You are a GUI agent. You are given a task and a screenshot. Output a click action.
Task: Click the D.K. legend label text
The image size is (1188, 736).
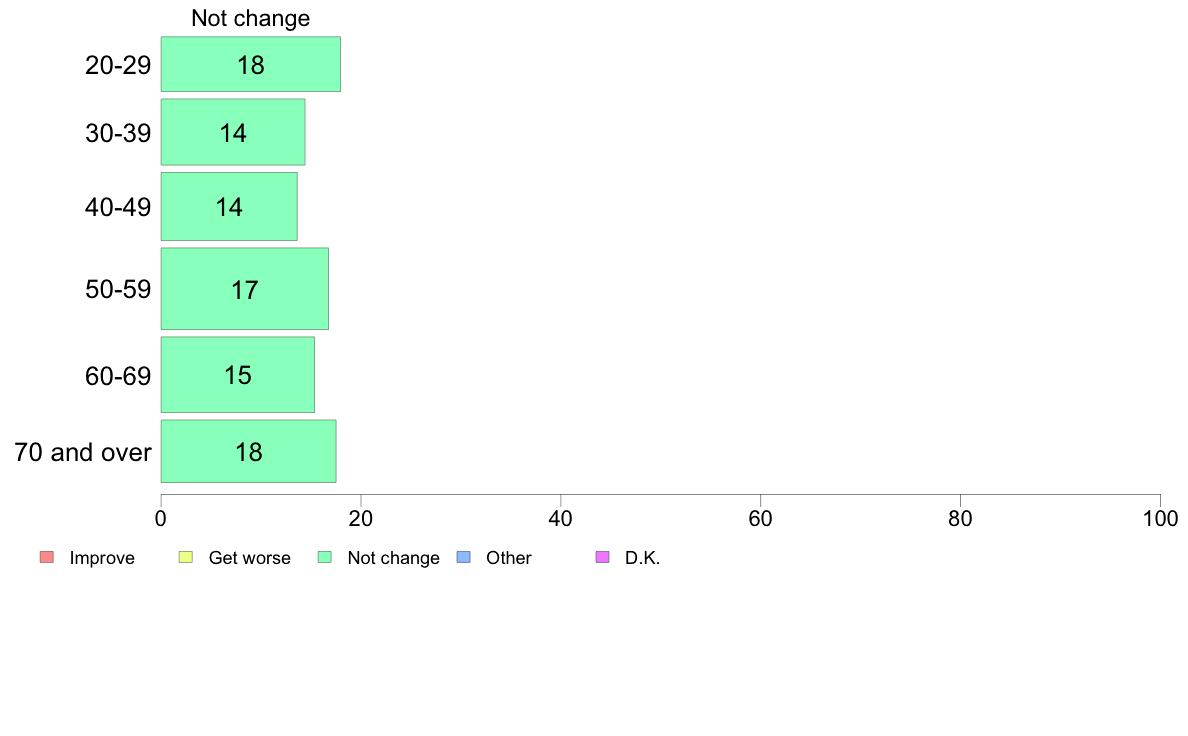coord(642,558)
